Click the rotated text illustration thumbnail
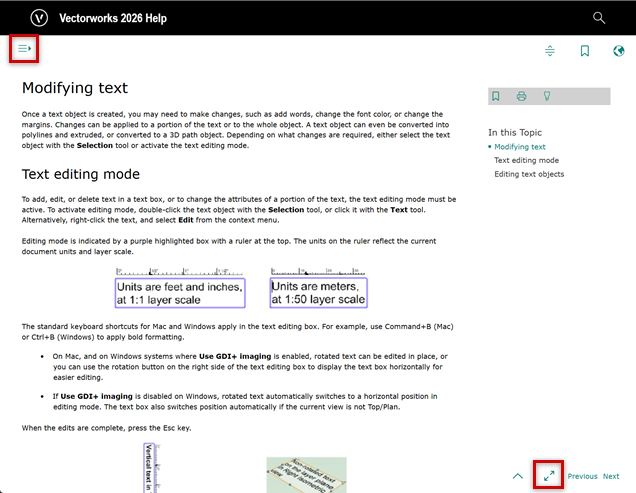 coord(306,474)
